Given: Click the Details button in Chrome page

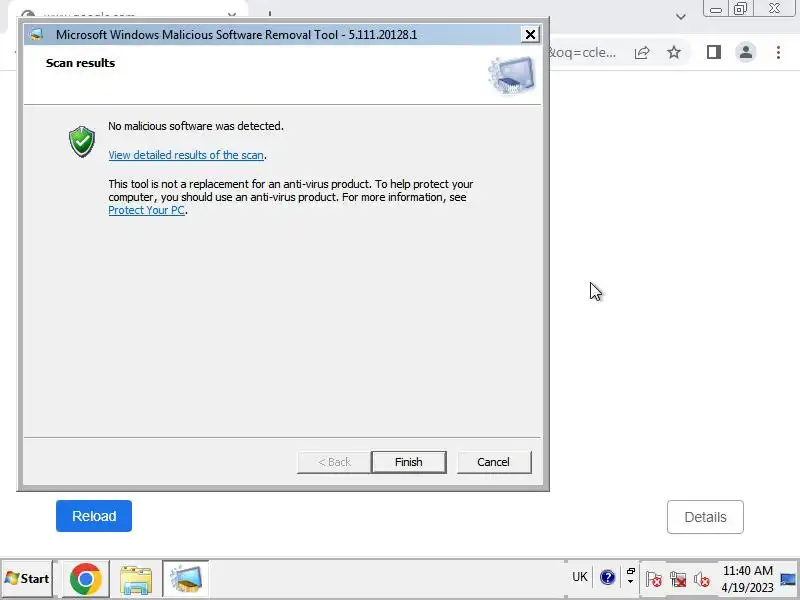Looking at the screenshot, I should [x=705, y=517].
